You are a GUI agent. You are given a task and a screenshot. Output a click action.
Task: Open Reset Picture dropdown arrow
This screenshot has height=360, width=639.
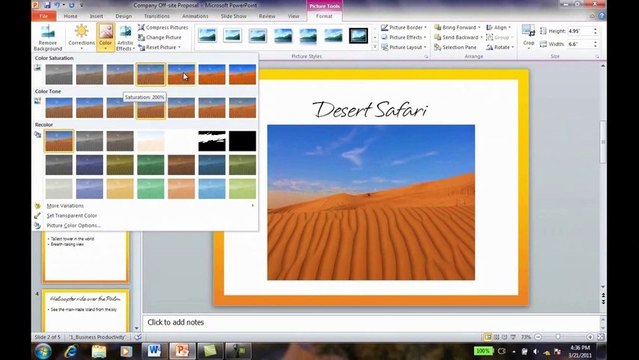pyautogui.click(x=179, y=47)
